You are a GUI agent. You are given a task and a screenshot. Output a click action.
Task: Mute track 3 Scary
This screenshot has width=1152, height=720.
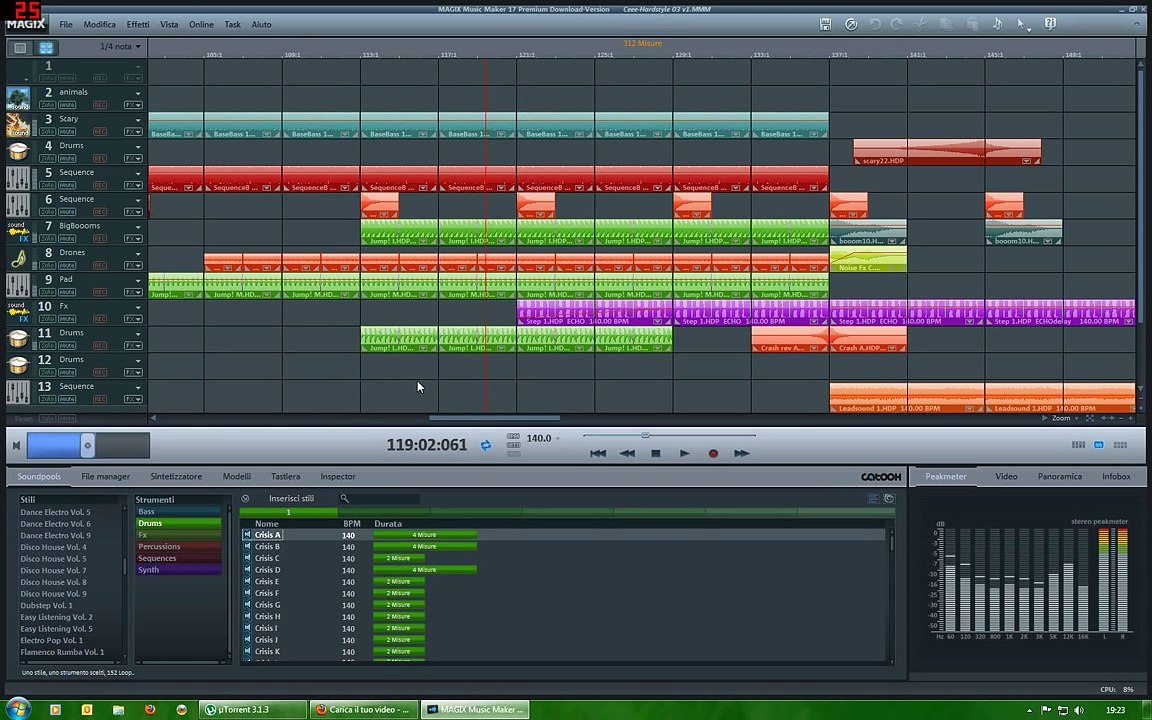click(67, 132)
